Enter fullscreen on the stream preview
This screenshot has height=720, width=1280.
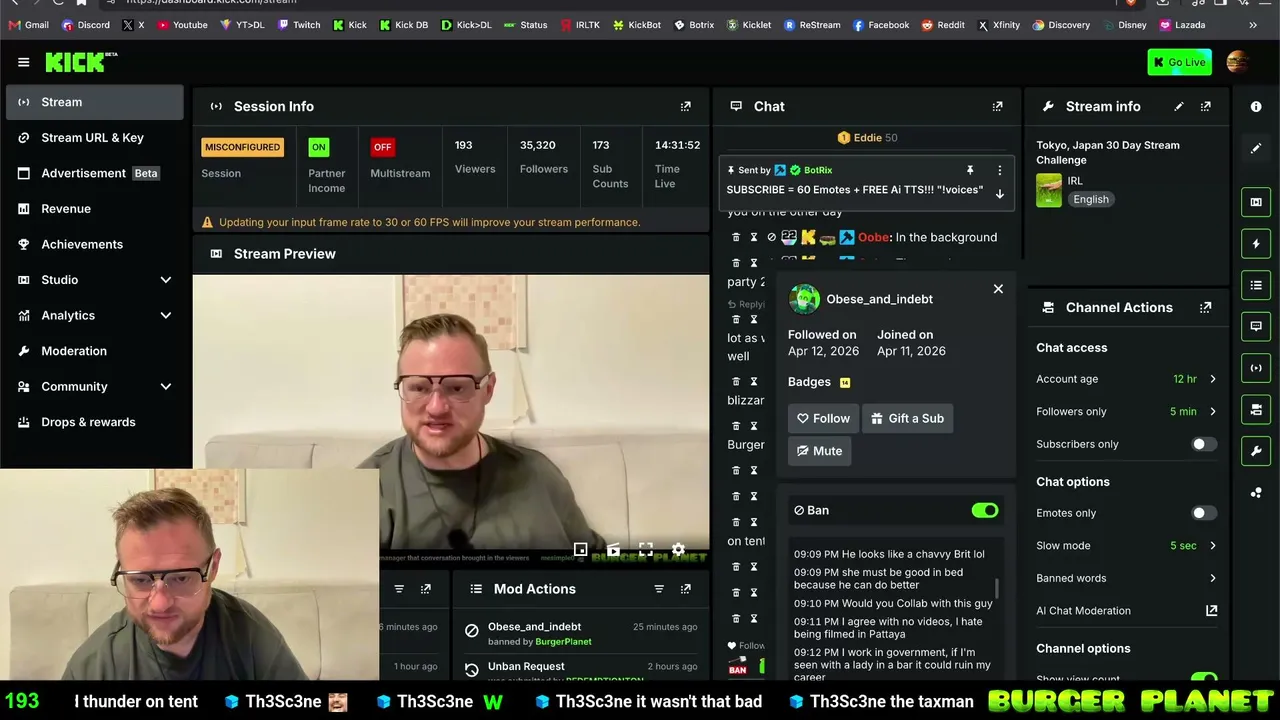click(x=646, y=550)
